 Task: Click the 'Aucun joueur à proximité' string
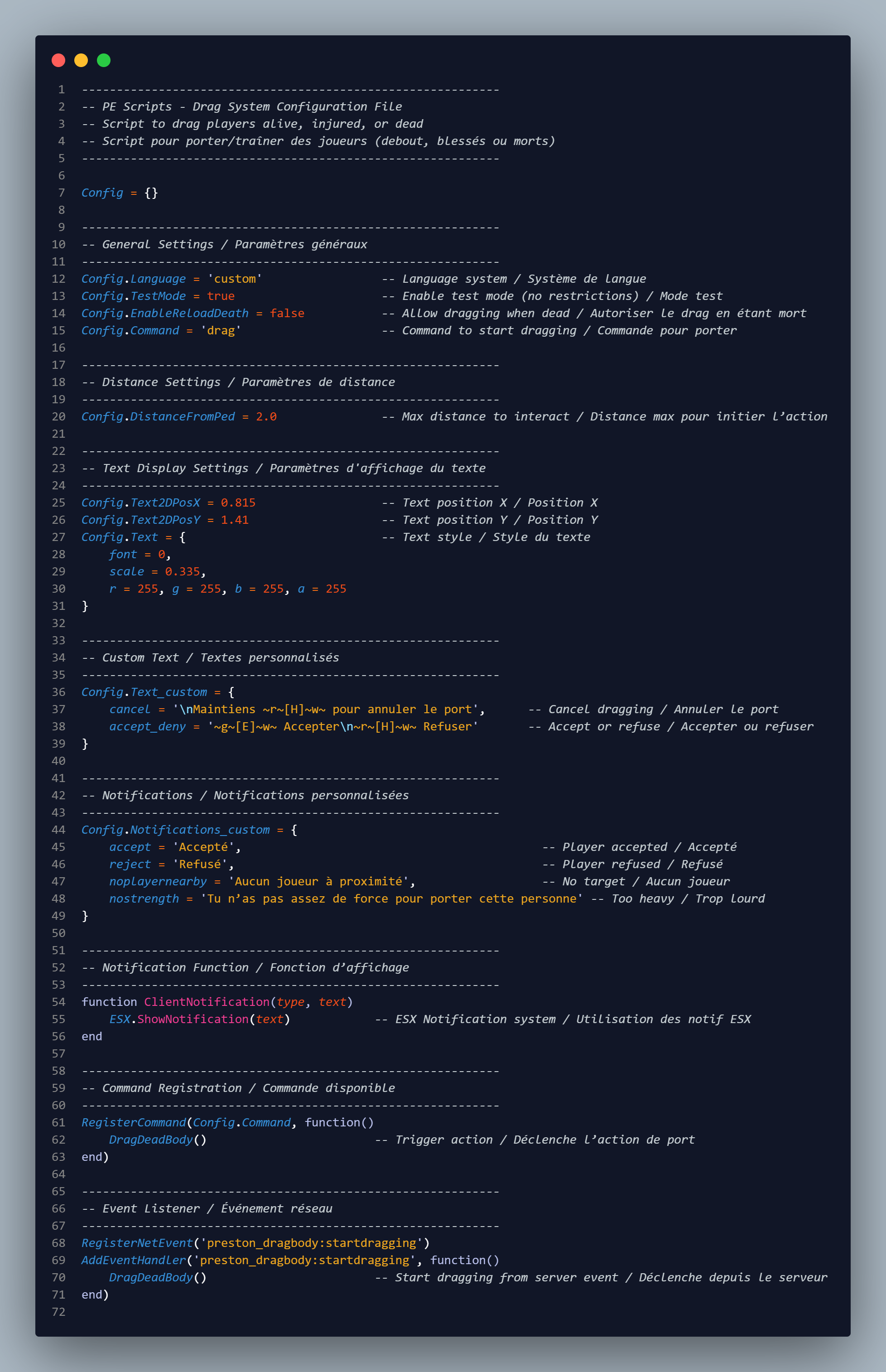(x=319, y=882)
